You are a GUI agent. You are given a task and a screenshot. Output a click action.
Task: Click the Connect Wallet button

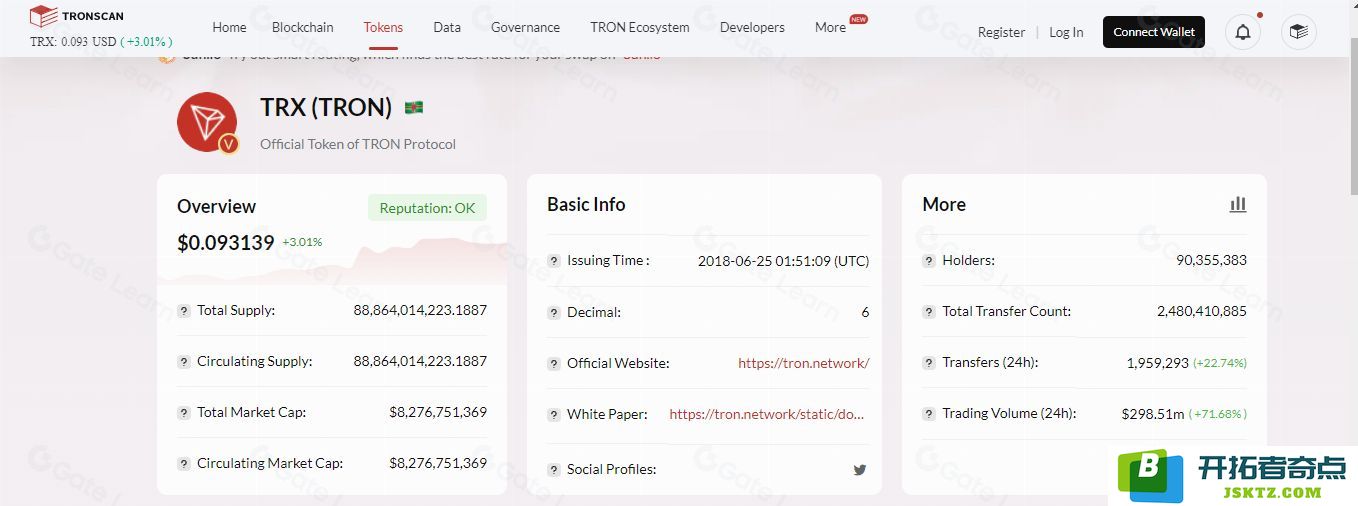pos(1154,32)
